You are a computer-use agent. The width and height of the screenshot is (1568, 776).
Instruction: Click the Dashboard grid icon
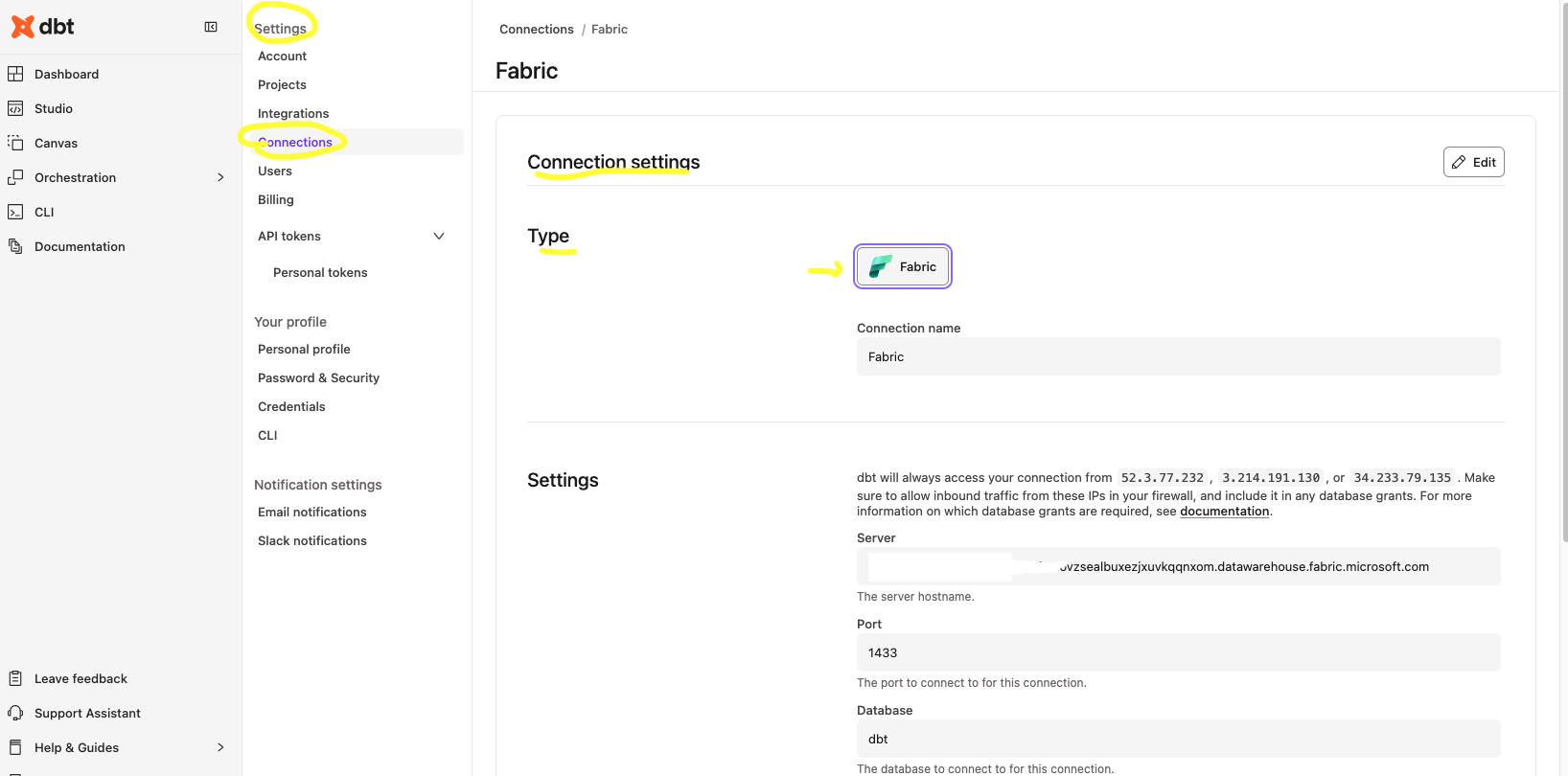(15, 74)
